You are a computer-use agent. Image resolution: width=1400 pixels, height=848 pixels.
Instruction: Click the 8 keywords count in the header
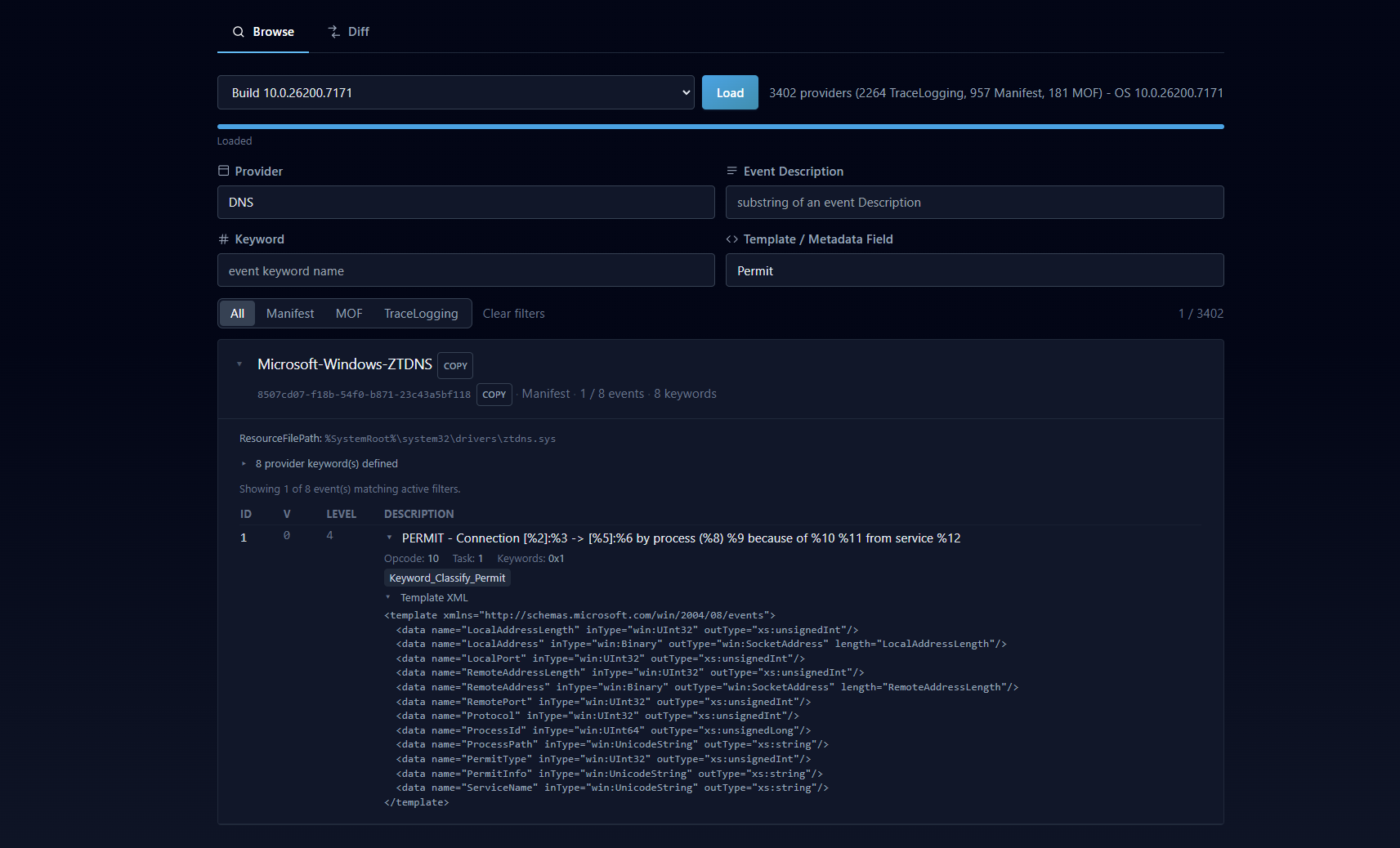click(685, 394)
